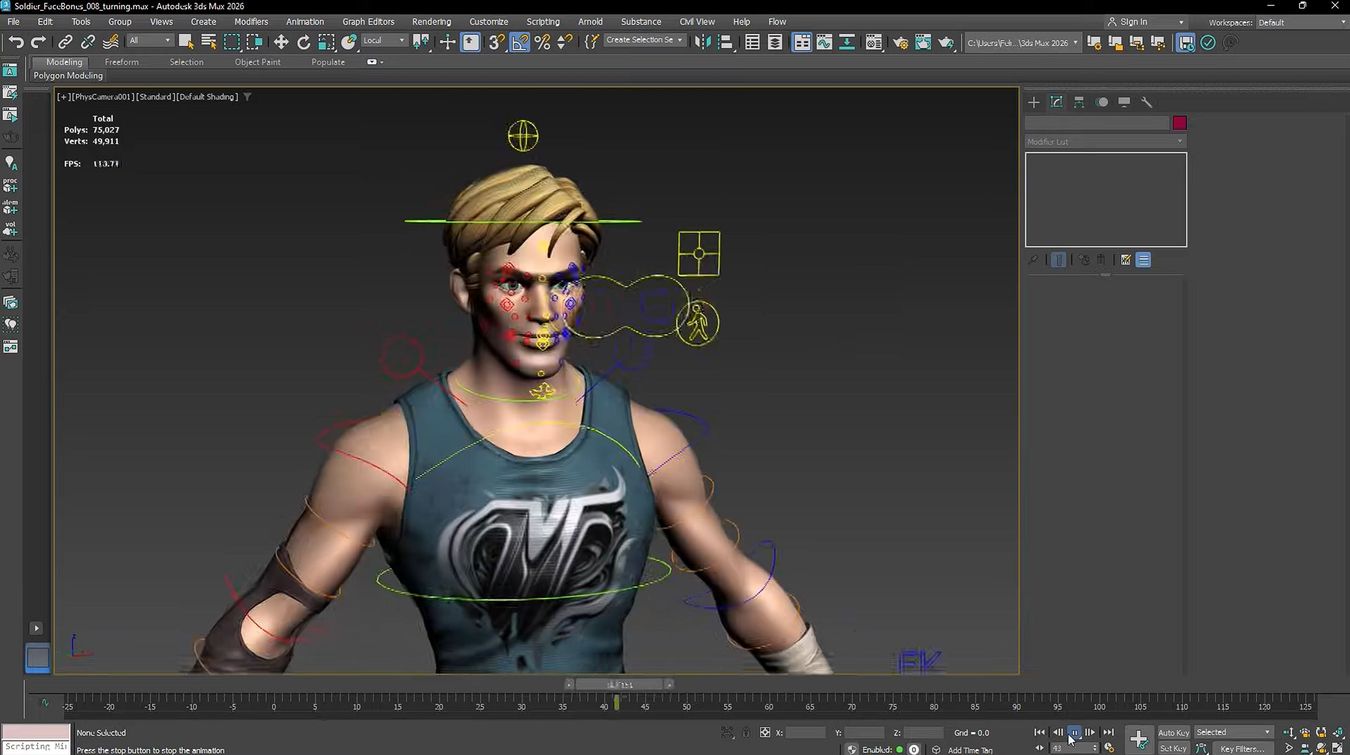Screen dimensions: 1350x755
Task: Open the Utilities wrench panel tab
Action: [x=1147, y=102]
